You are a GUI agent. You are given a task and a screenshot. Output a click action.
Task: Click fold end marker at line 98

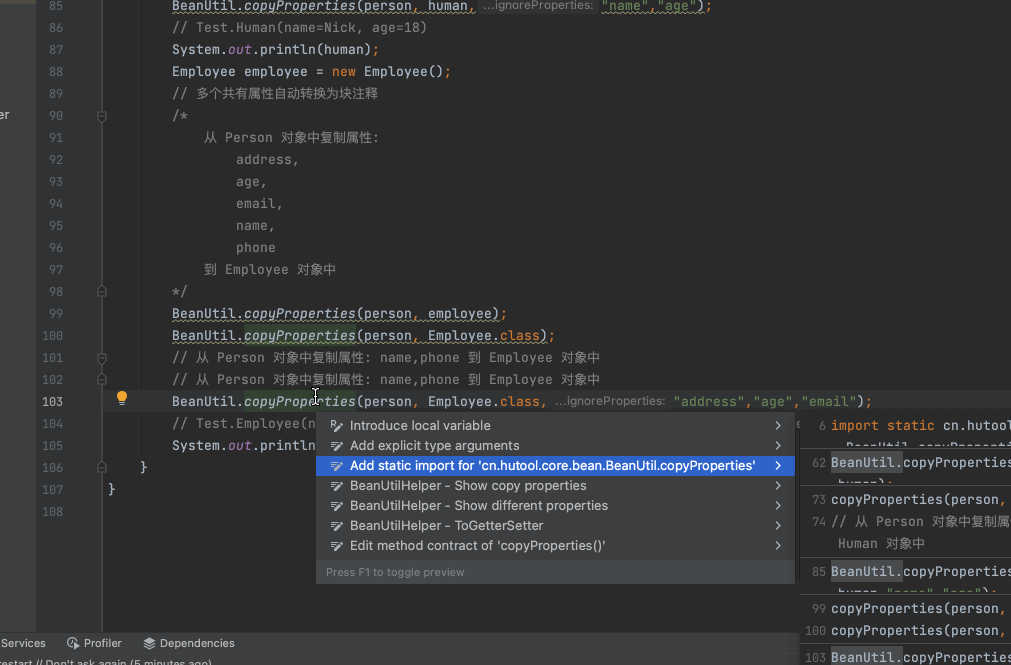(102, 292)
